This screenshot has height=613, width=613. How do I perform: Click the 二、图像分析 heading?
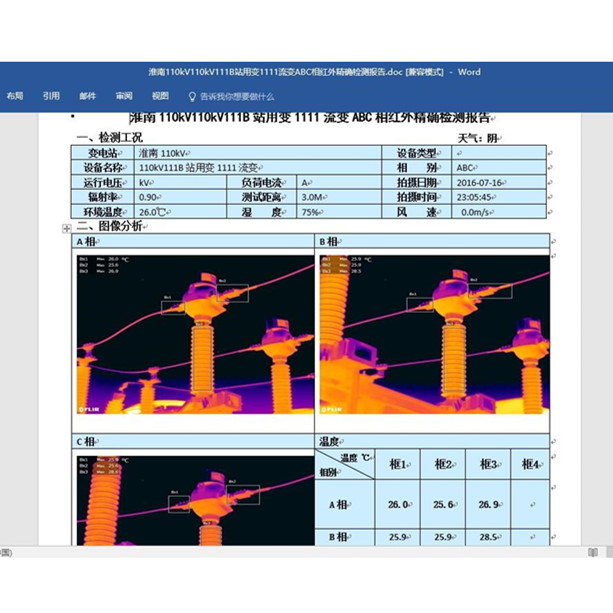(112, 226)
